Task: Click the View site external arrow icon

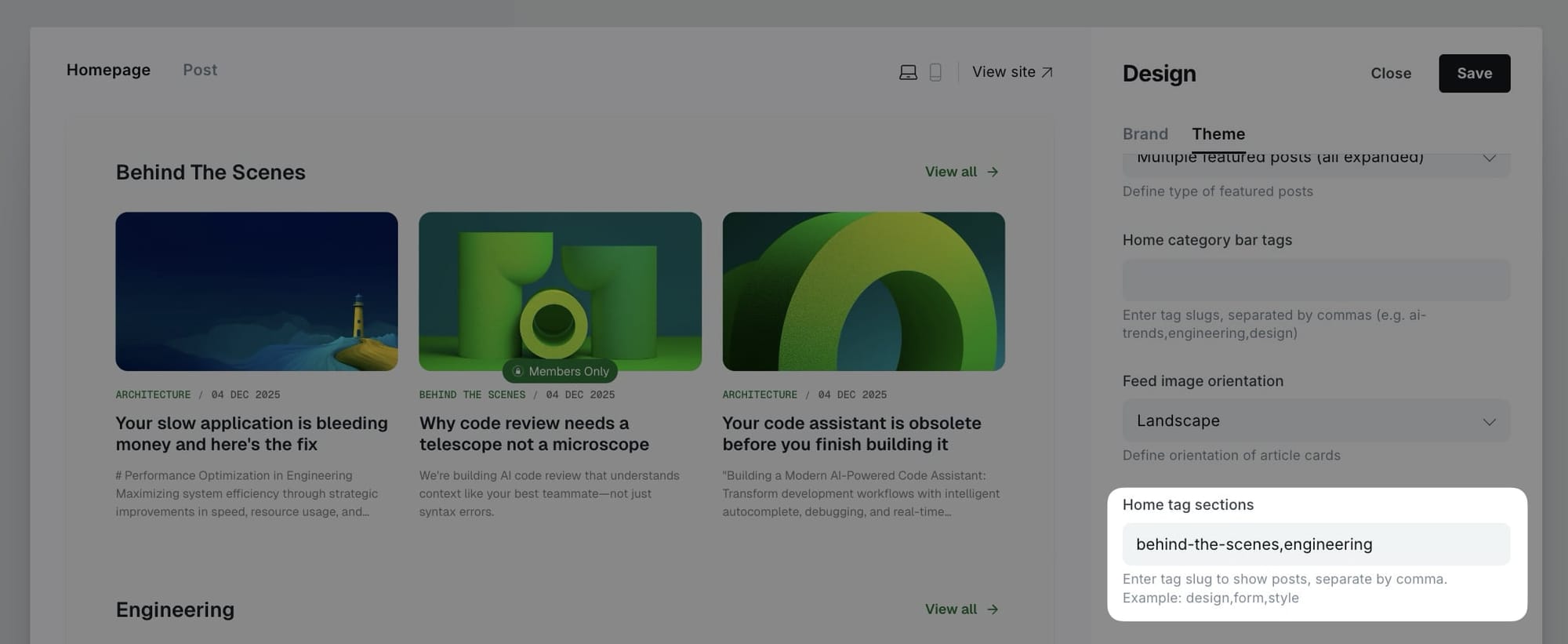Action: (1047, 72)
